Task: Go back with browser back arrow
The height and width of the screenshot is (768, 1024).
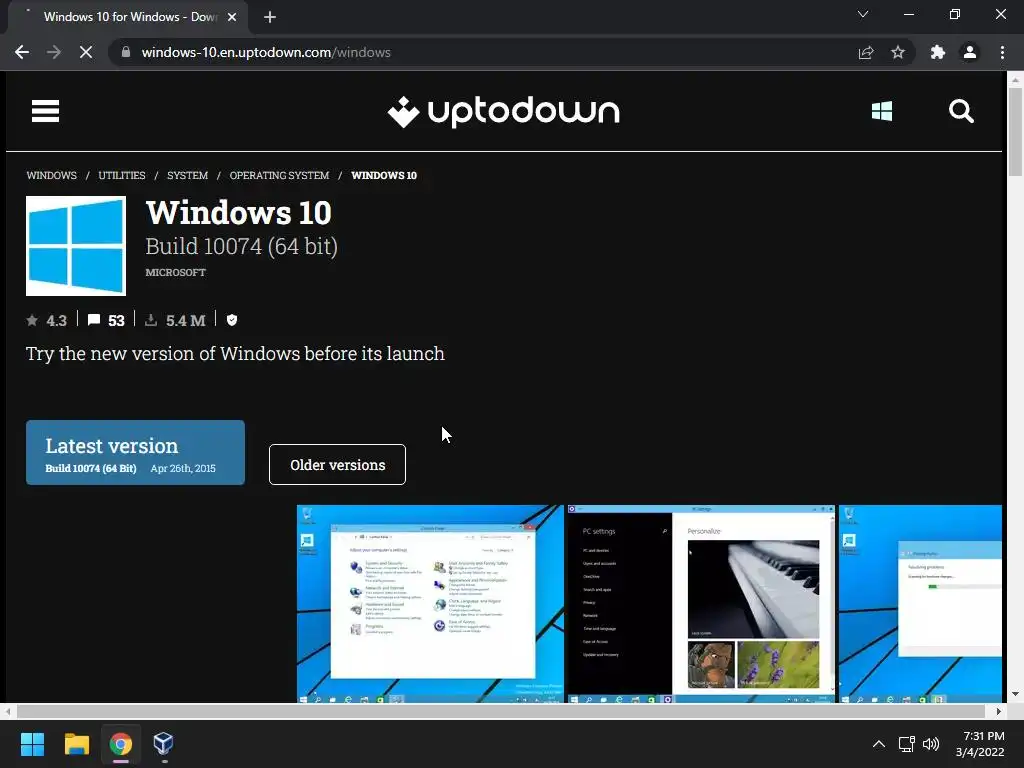Action: 22,52
